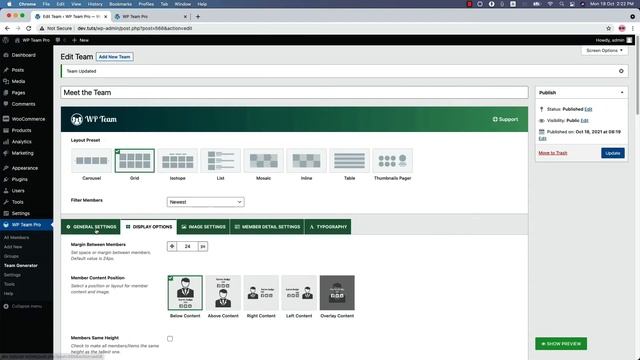Image resolution: width=640 pixels, height=360 pixels.
Task: Expand Screen Options panel
Action: [x=604, y=51]
